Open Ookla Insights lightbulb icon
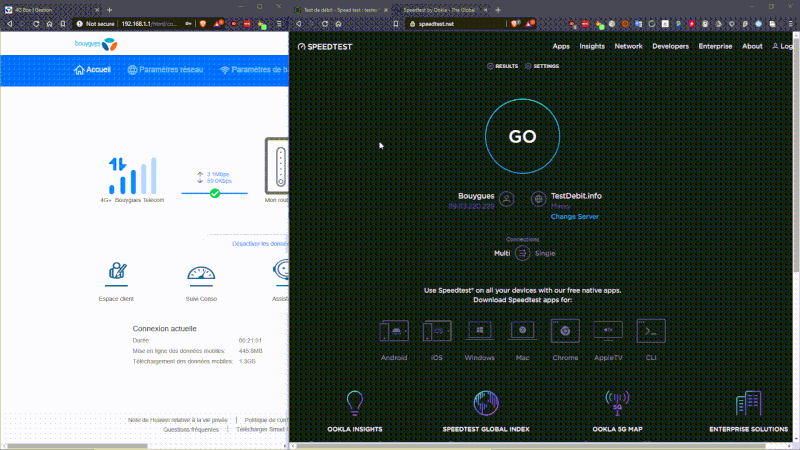800x450 pixels. [355, 403]
